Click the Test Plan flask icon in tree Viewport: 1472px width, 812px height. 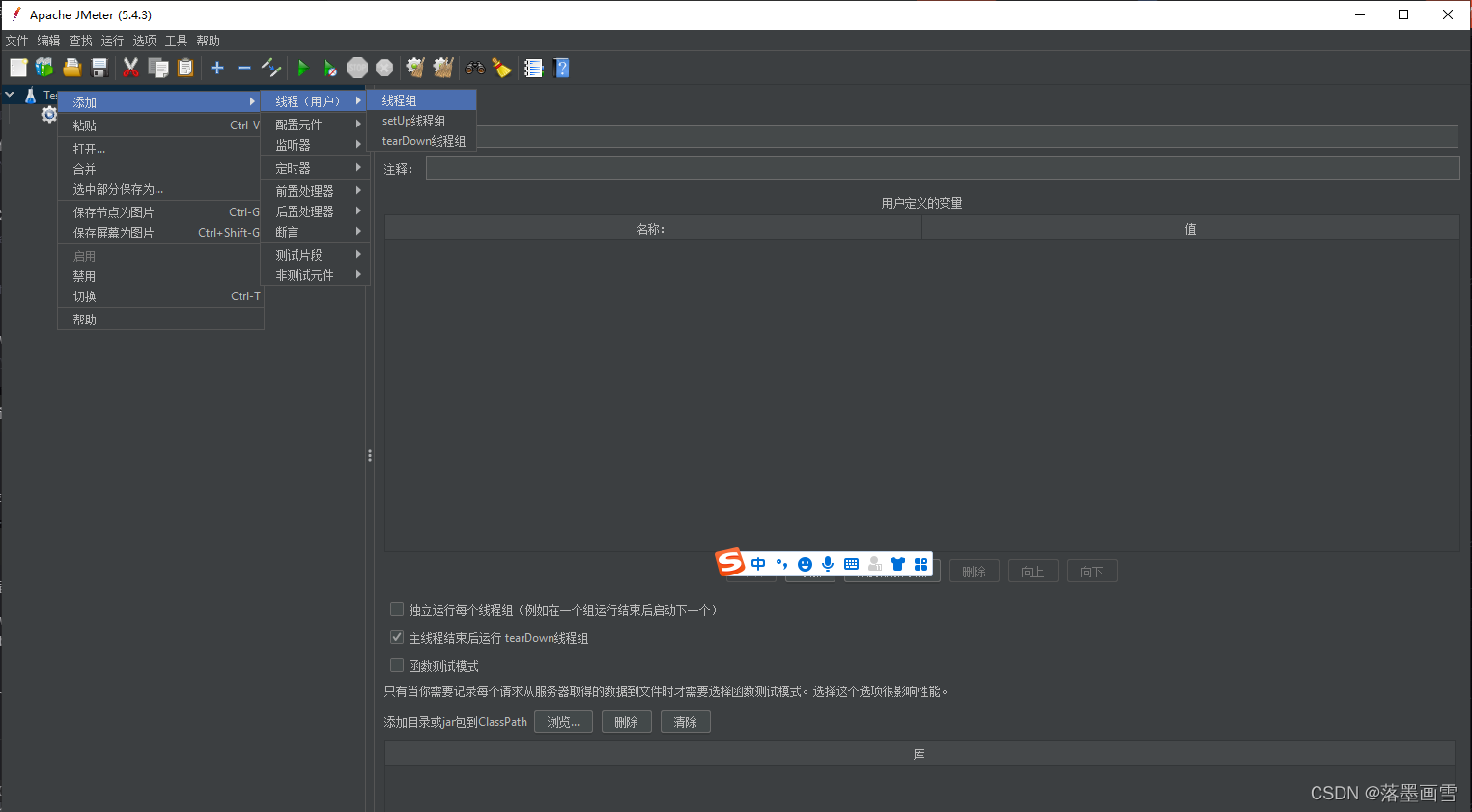click(30, 95)
